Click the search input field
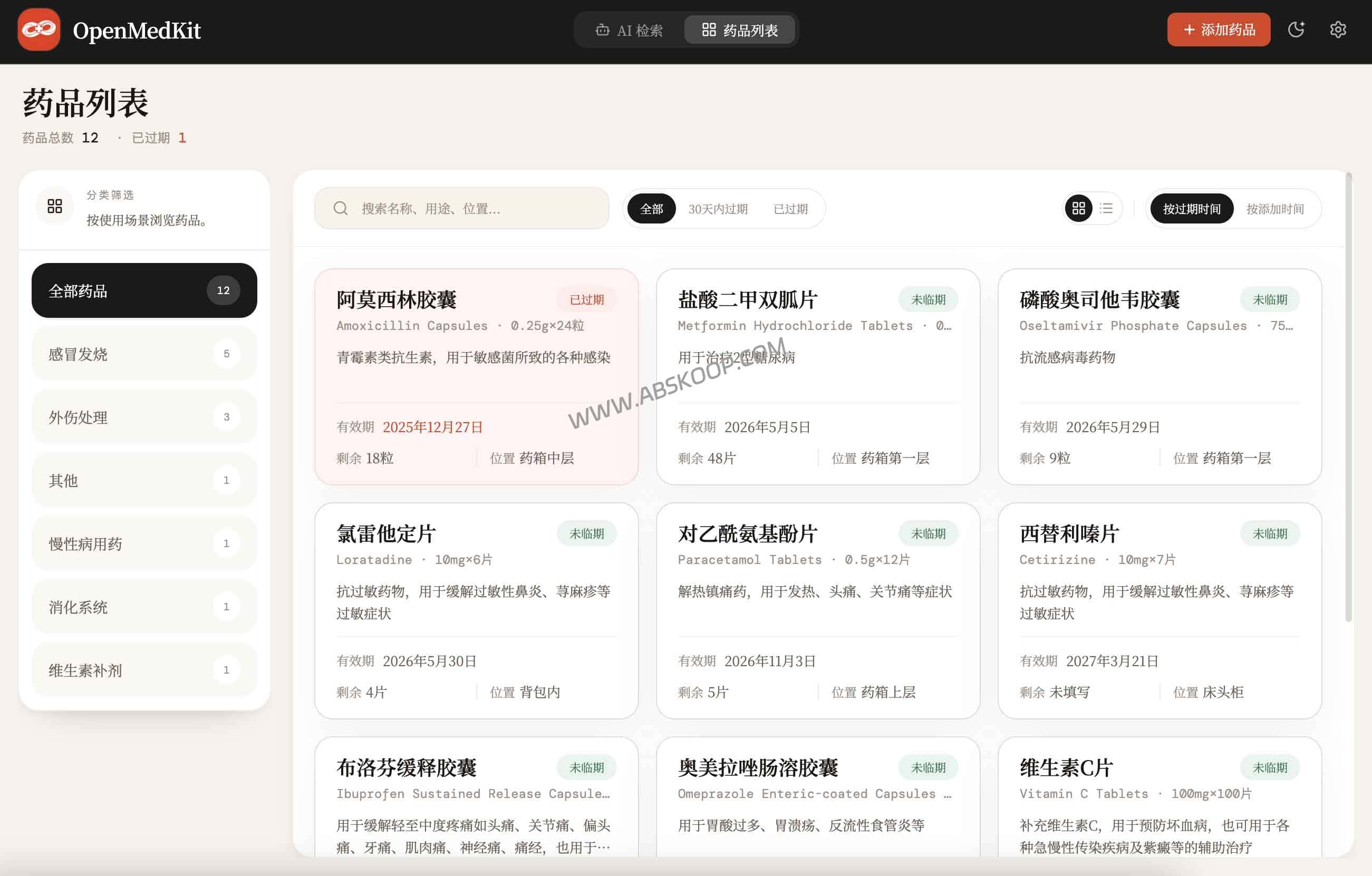Screen dimensions: 1372x876 pos(461,208)
